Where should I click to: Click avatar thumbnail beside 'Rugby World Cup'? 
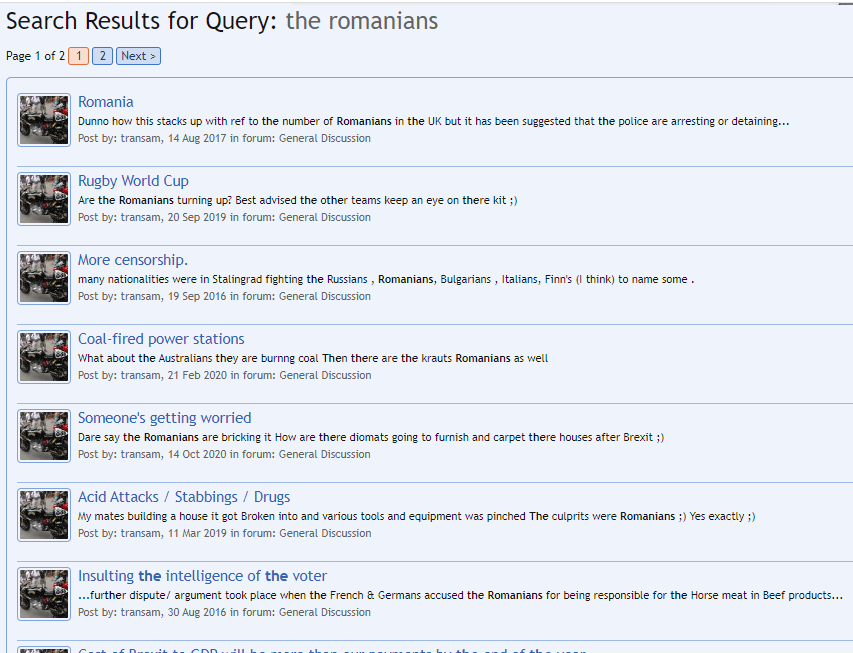44,199
